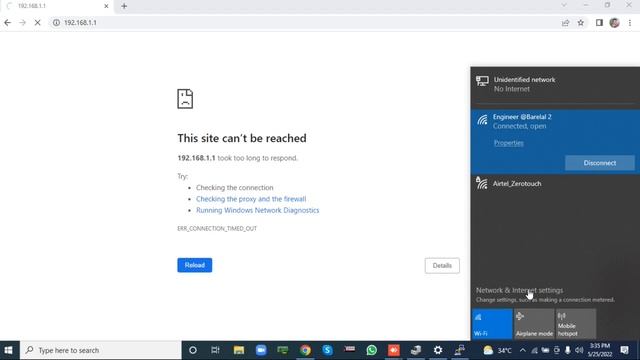Viewport: 640px width, 360px height.
Task: Open File Explorer from taskbar
Action: tap(239, 350)
